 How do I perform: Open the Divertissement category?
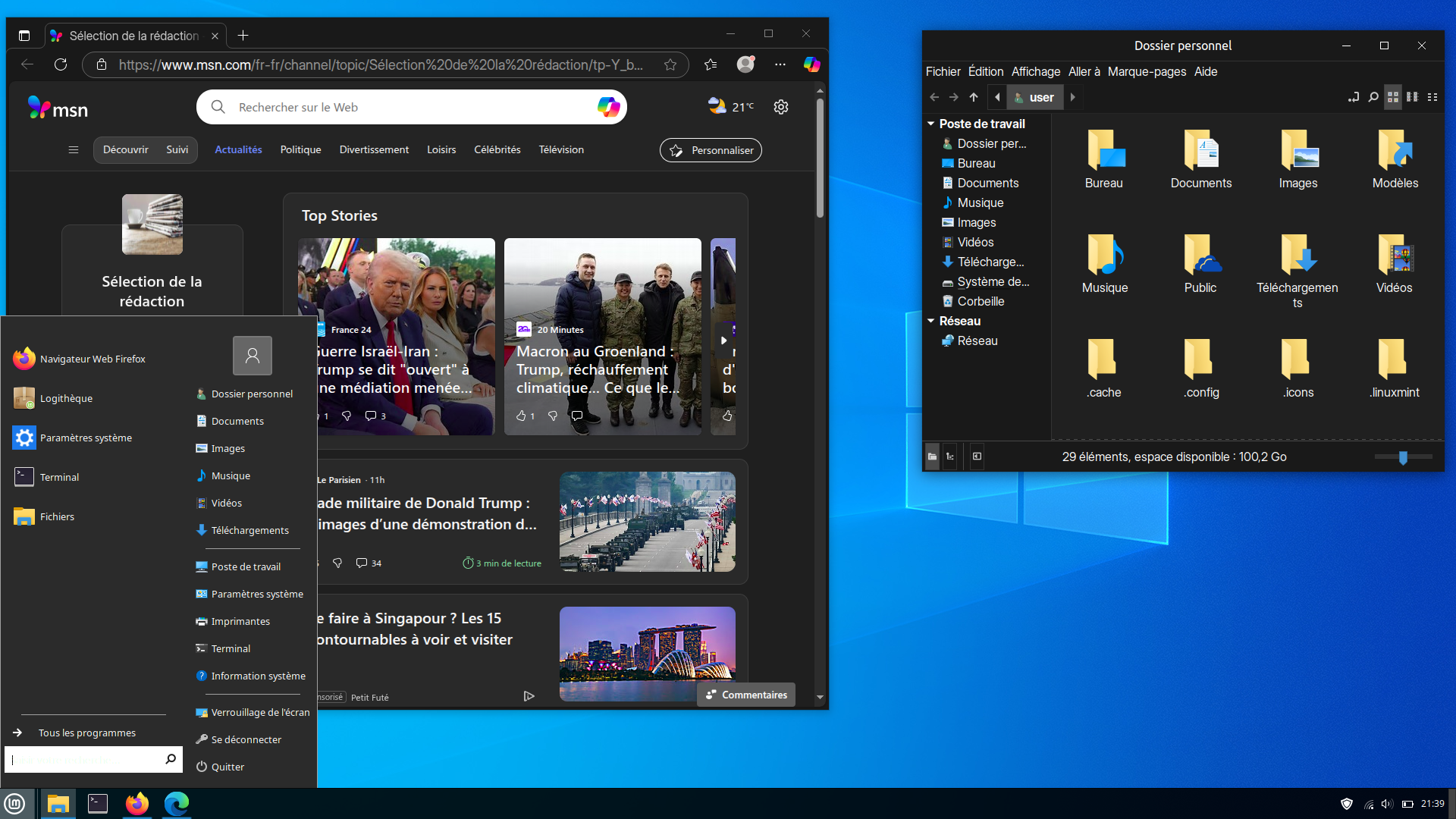tap(374, 149)
